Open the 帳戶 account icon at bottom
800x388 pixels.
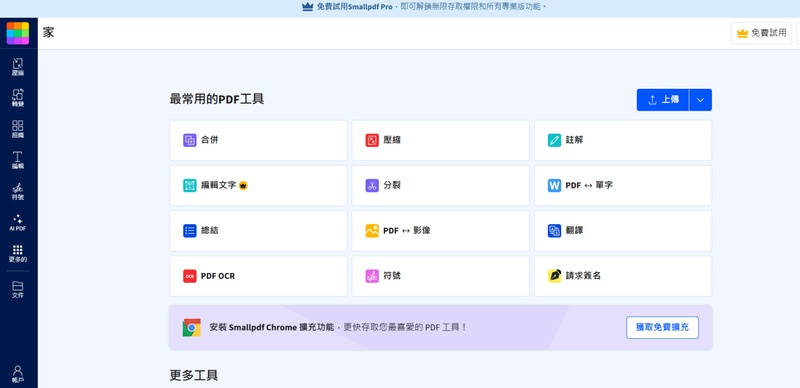[18, 374]
